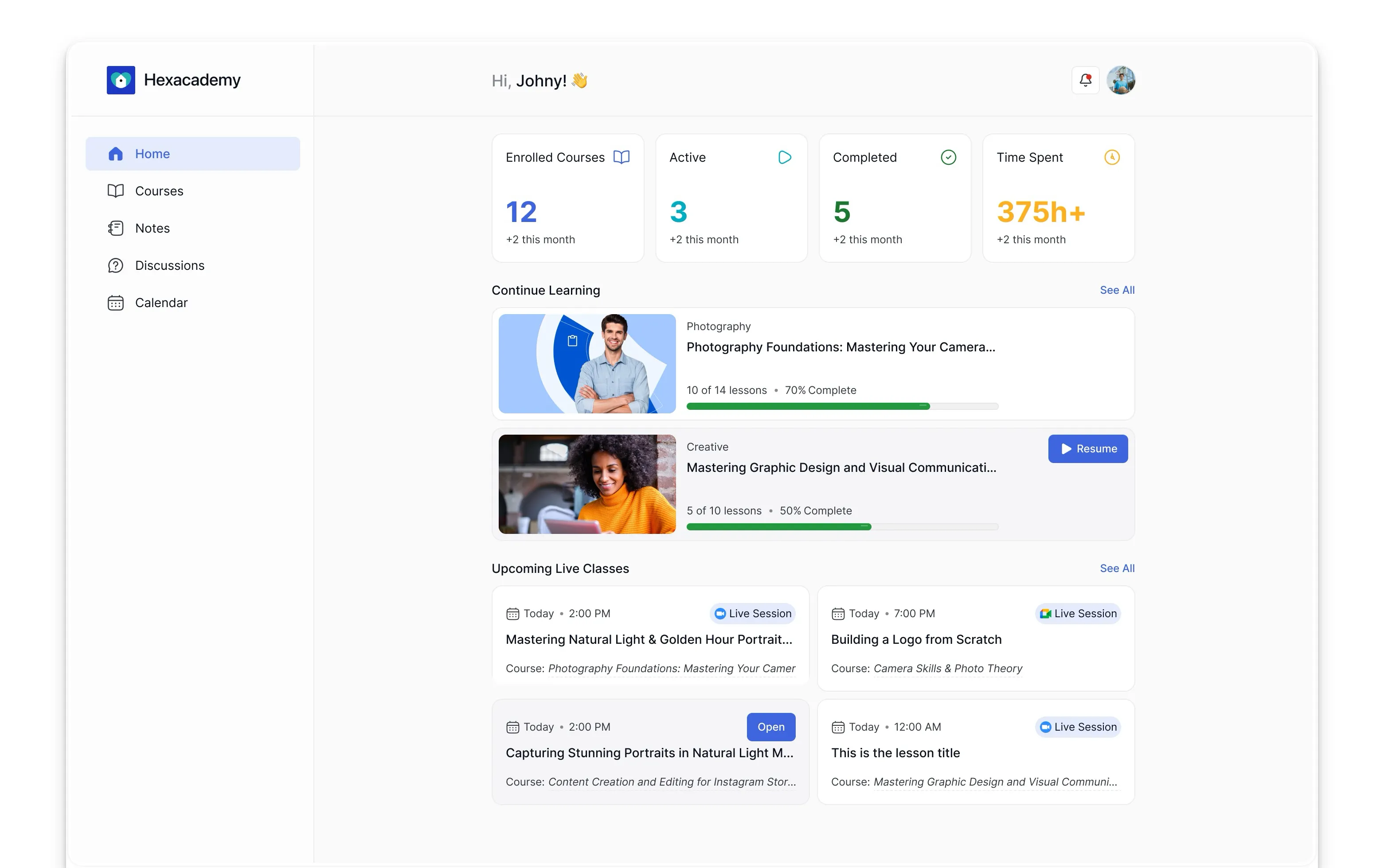Click Live Session badge on the 12:00 AM class
The height and width of the screenshot is (868, 1384).
click(x=1077, y=728)
